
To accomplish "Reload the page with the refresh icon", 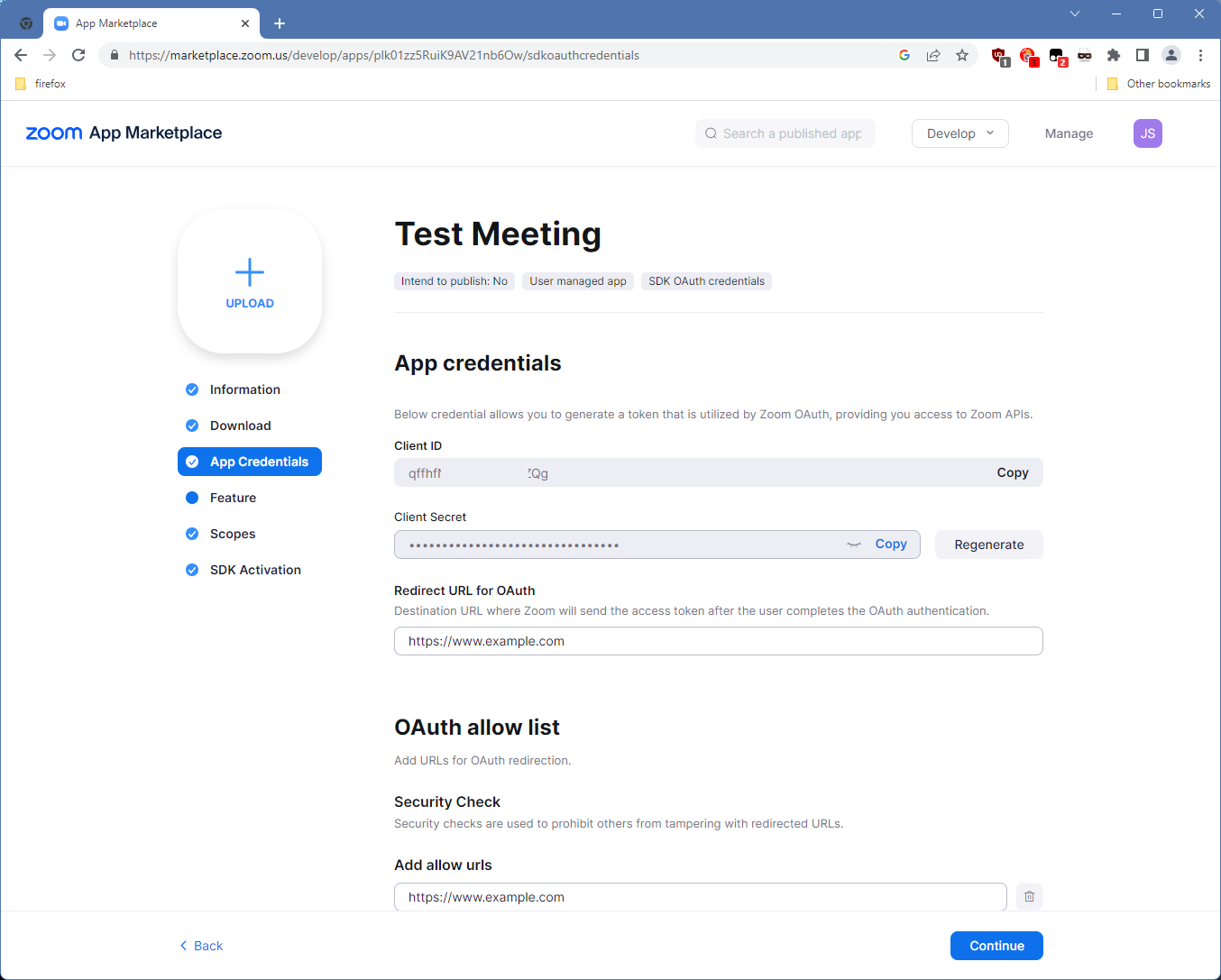I will (78, 55).
